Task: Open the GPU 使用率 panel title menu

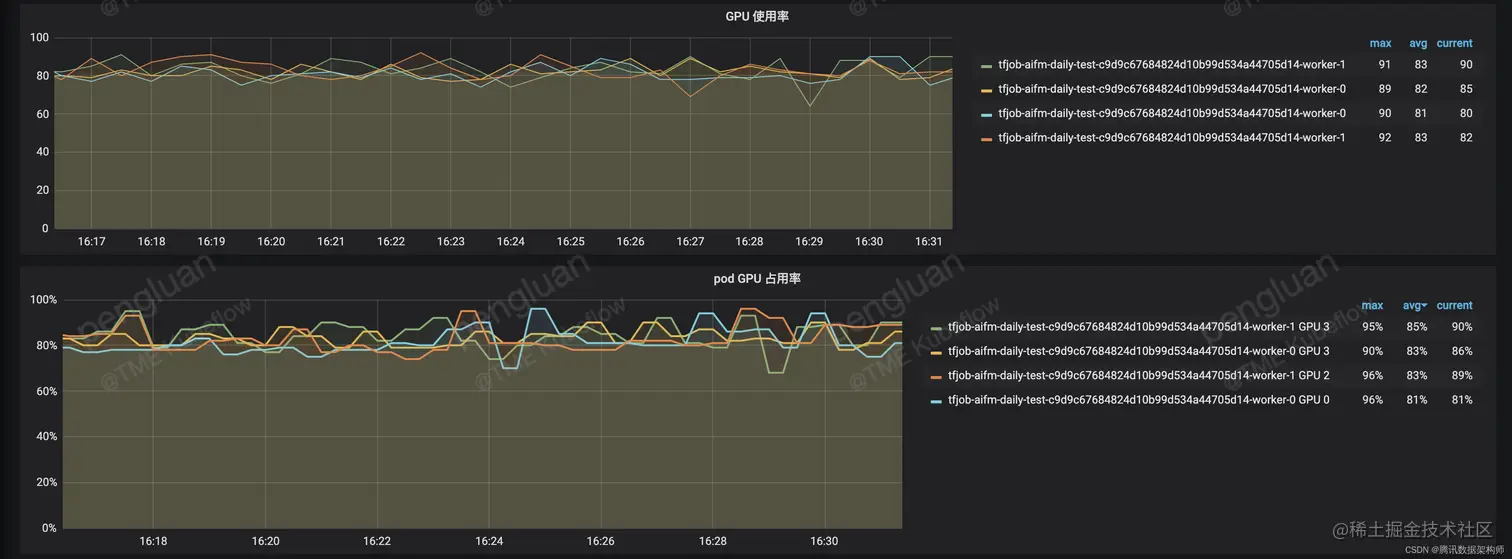Action: [x=755, y=16]
